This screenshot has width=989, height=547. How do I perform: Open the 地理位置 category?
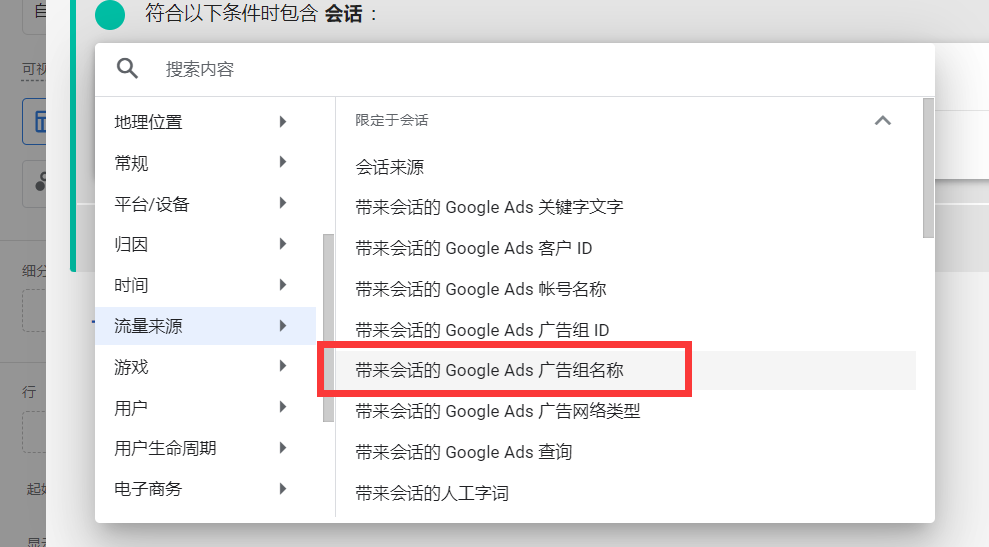(205, 122)
